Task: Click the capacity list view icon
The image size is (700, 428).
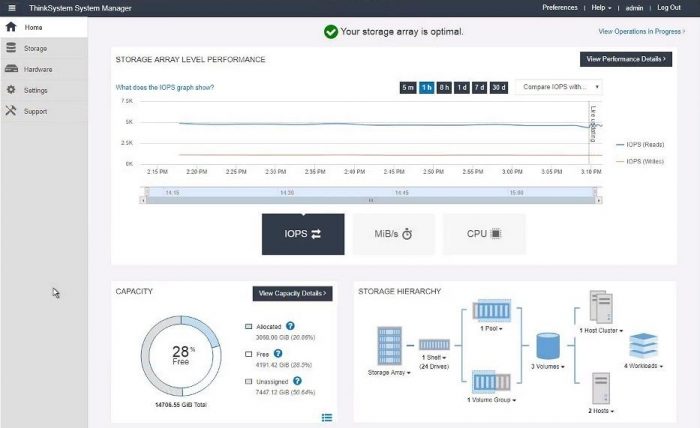Action: coord(327,417)
